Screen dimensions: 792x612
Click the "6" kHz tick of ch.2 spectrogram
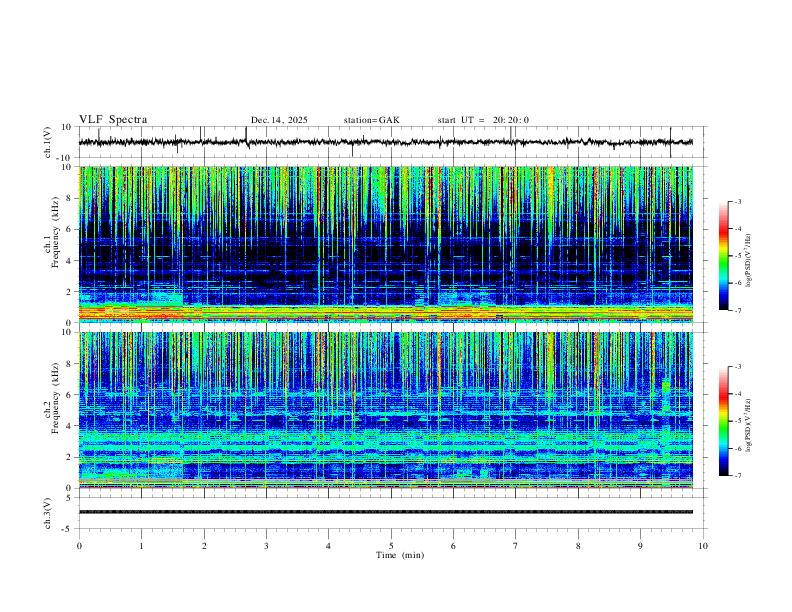pyautogui.click(x=69, y=395)
